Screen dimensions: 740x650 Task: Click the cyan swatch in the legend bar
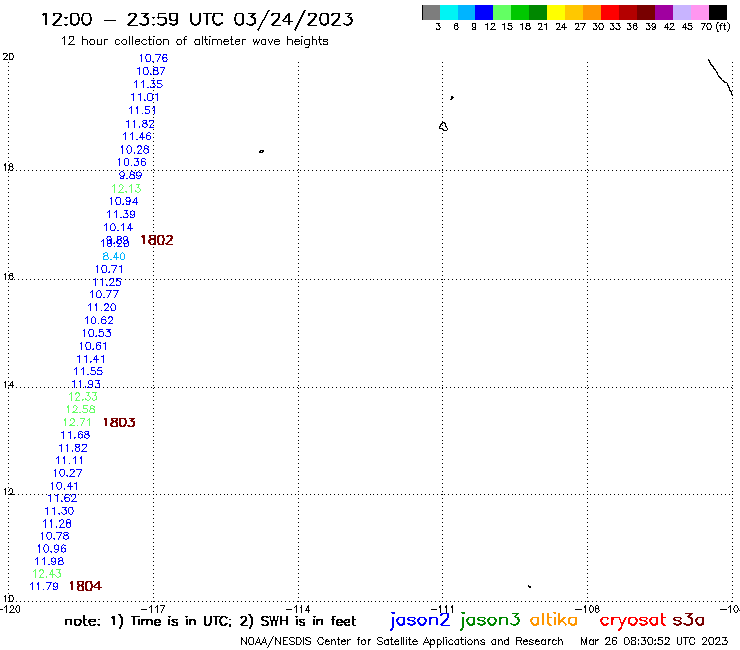(x=449, y=12)
